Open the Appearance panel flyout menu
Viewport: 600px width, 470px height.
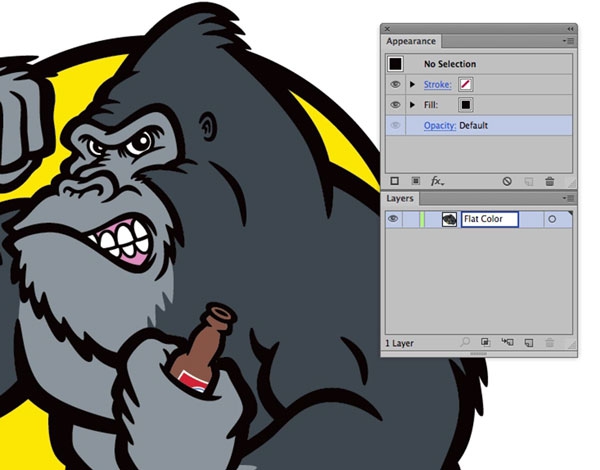568,41
